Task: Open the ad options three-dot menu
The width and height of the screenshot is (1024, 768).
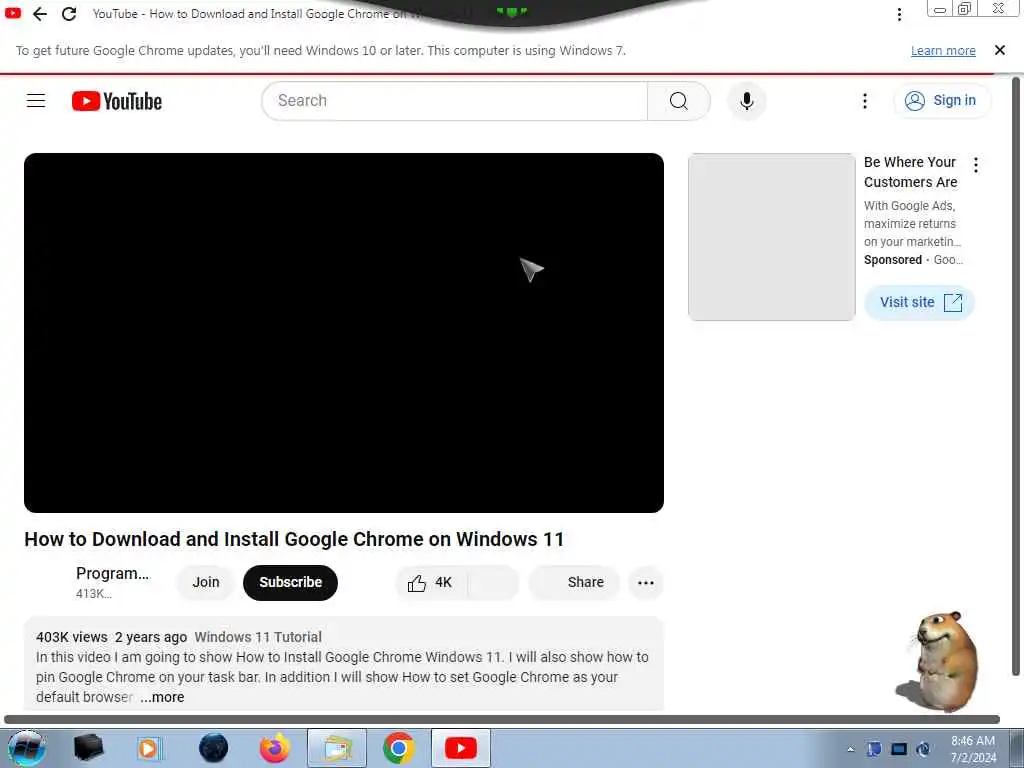Action: click(976, 165)
